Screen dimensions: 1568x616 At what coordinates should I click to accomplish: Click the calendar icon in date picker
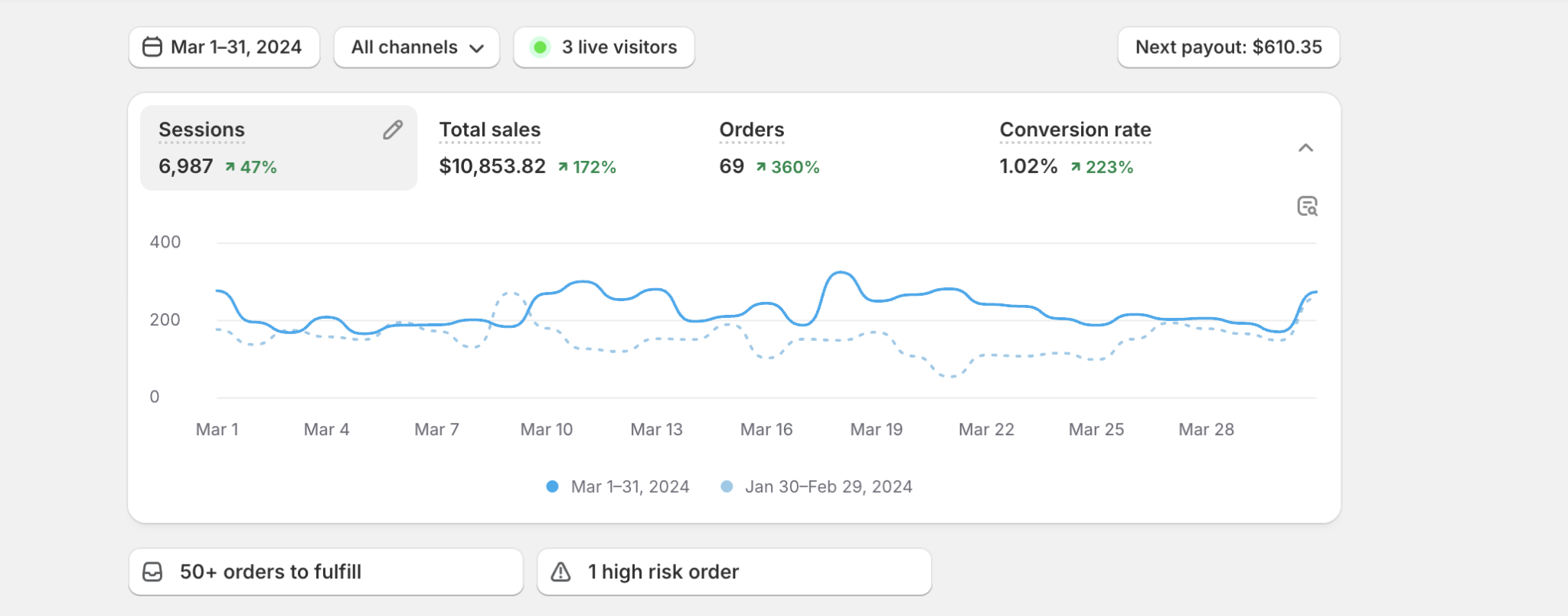[x=152, y=48]
